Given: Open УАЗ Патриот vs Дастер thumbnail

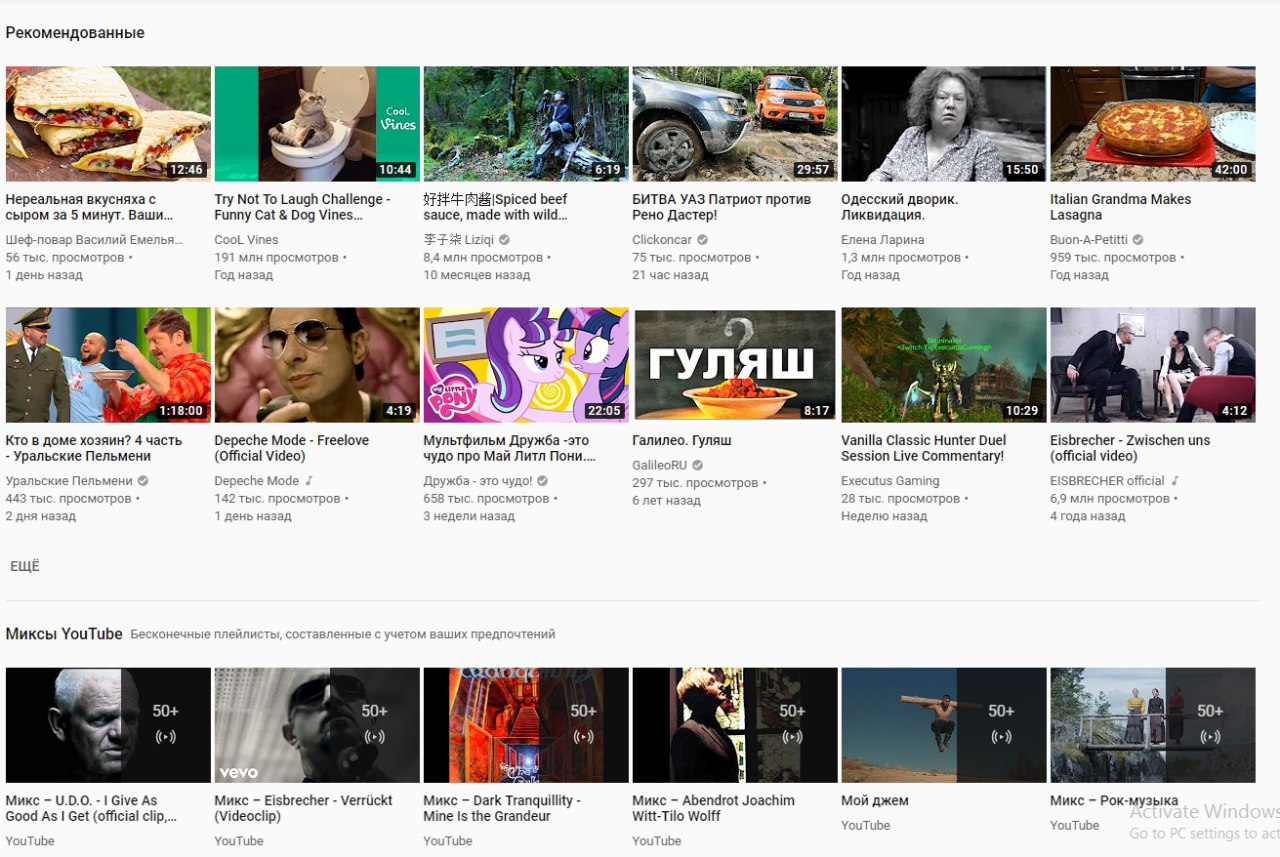Looking at the screenshot, I should click(735, 124).
